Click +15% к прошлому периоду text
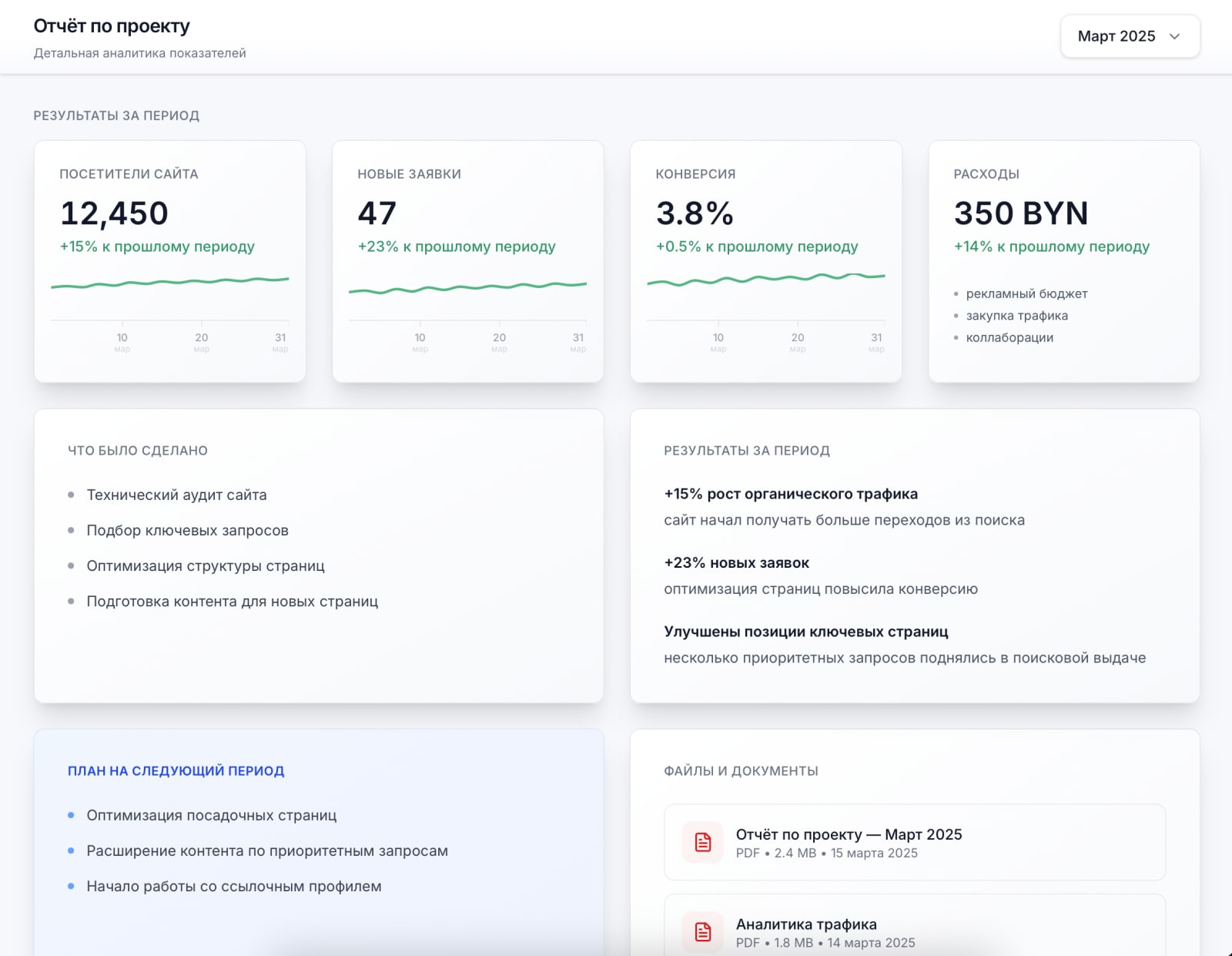This screenshot has width=1232, height=956. pyautogui.click(x=157, y=247)
